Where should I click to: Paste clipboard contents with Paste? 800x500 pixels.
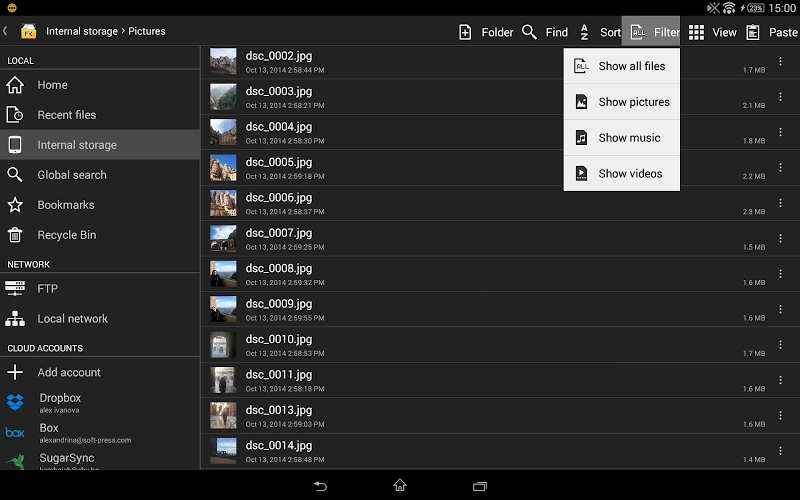click(x=772, y=32)
